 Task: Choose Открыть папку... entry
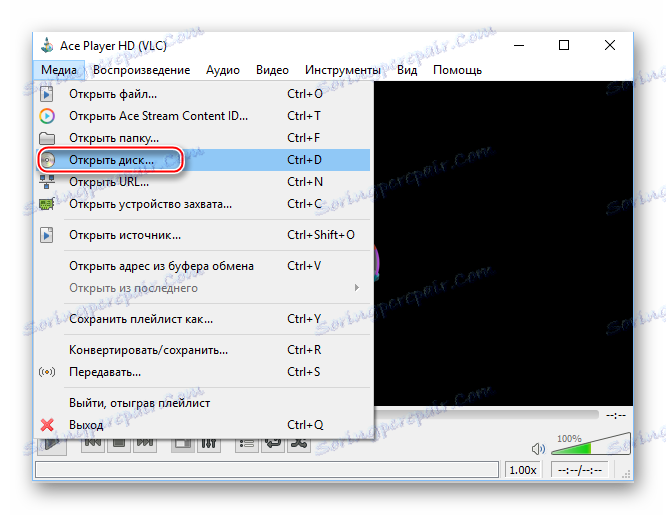tap(203, 138)
